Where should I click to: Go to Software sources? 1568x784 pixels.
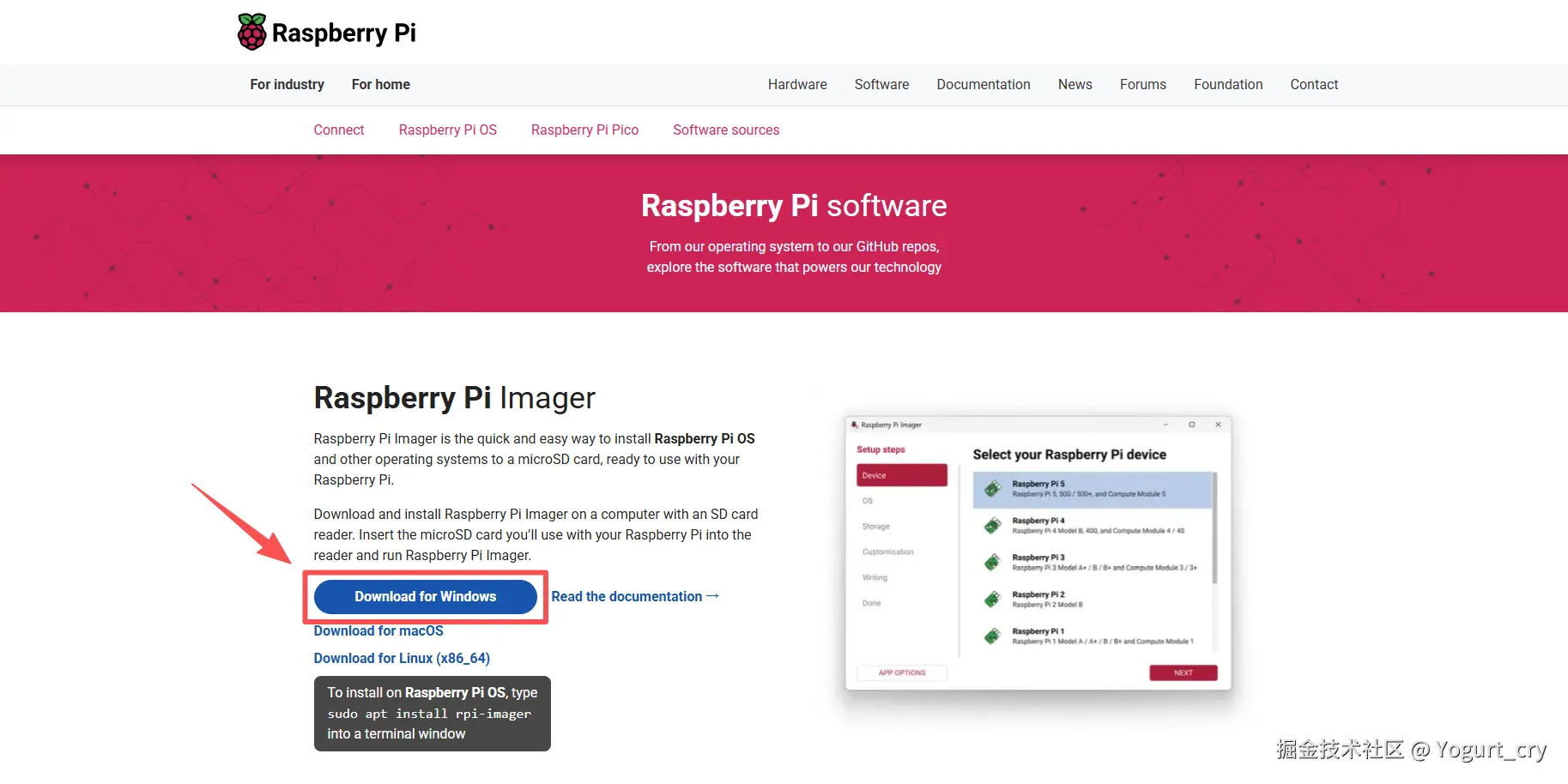coord(726,130)
